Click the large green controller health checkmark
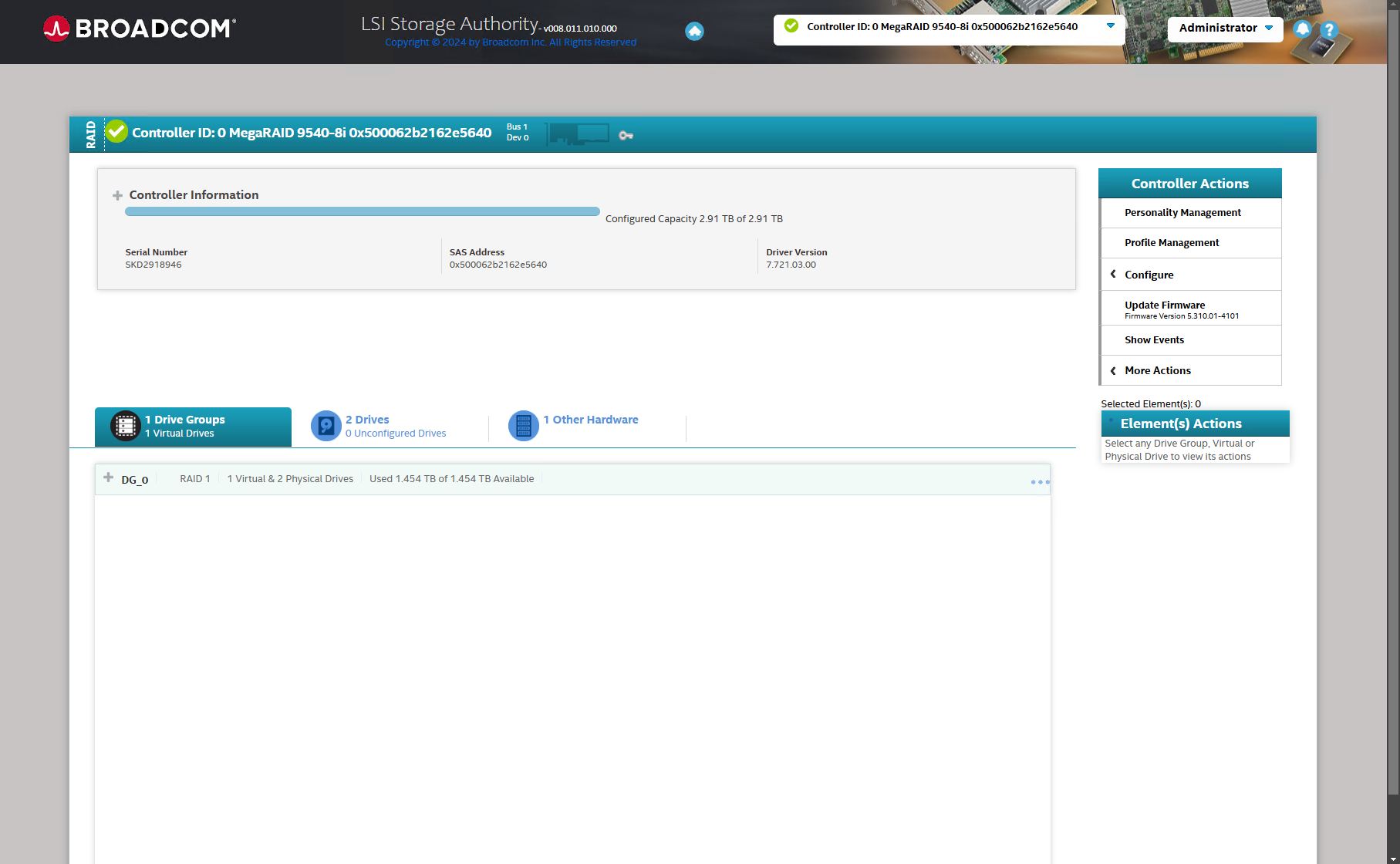Viewport: 1400px width, 864px height. click(x=116, y=132)
